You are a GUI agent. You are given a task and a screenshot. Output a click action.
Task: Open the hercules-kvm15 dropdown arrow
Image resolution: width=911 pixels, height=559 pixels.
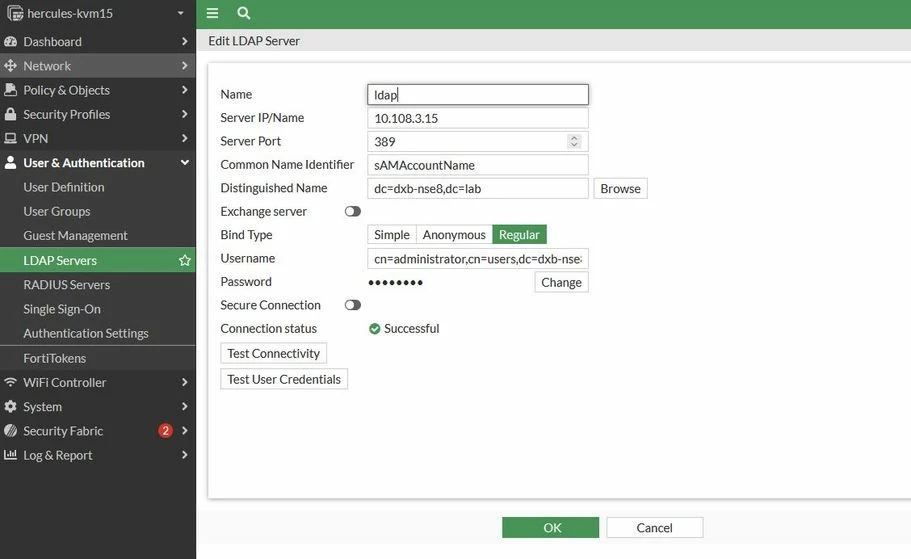[181, 13]
